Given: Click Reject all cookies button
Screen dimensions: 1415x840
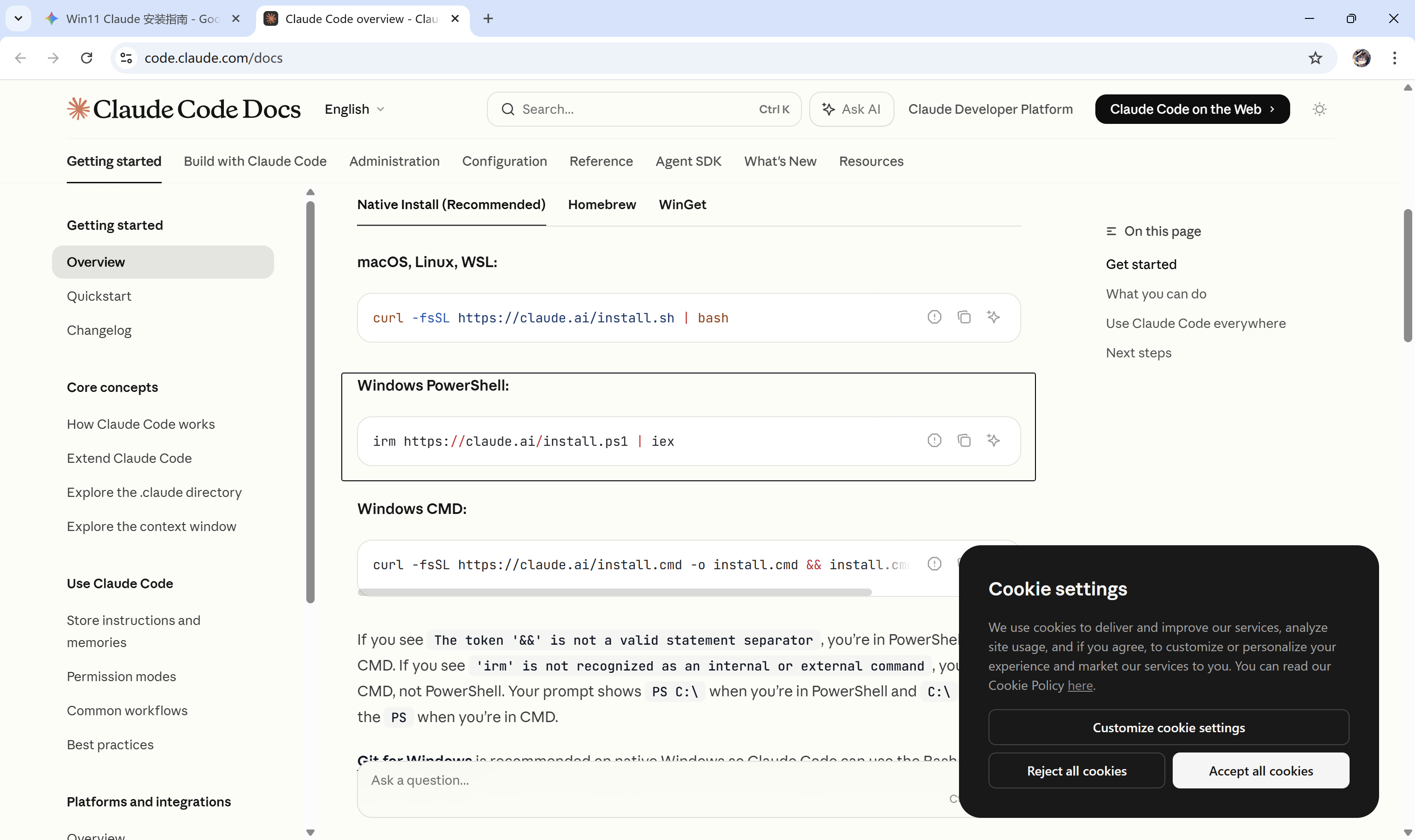Looking at the screenshot, I should (x=1076, y=770).
